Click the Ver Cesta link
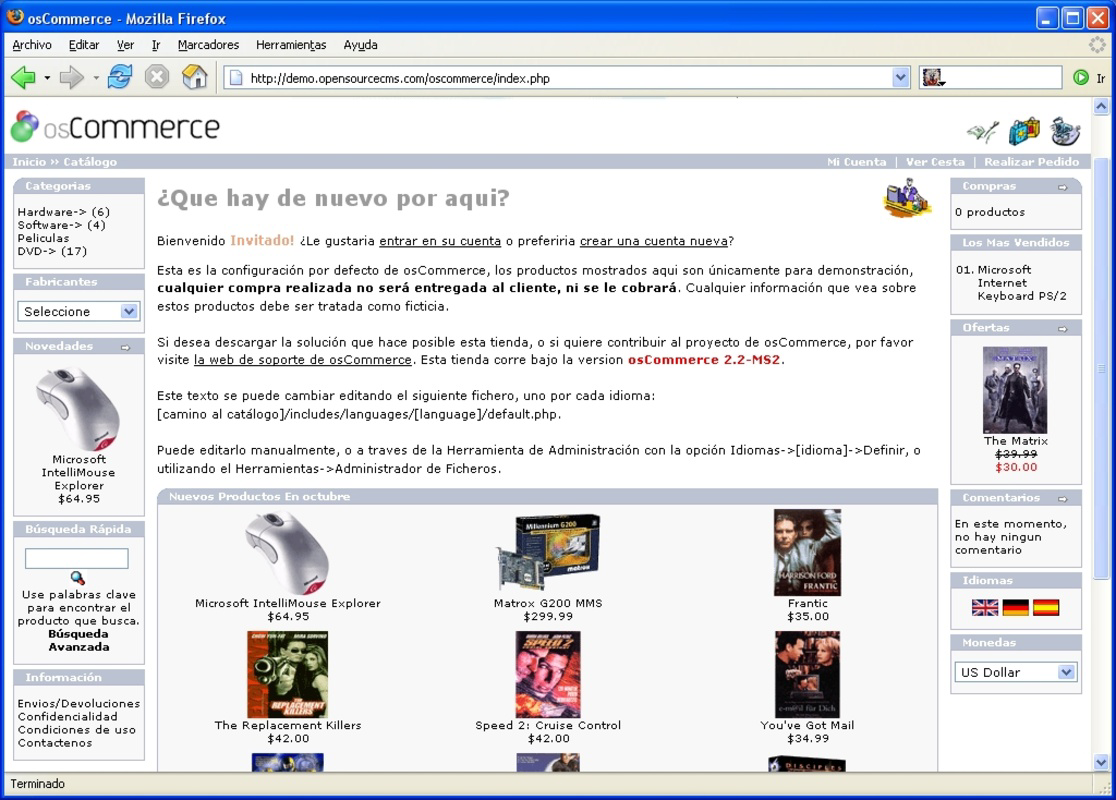Viewport: 1116px width, 800px height. (x=935, y=162)
